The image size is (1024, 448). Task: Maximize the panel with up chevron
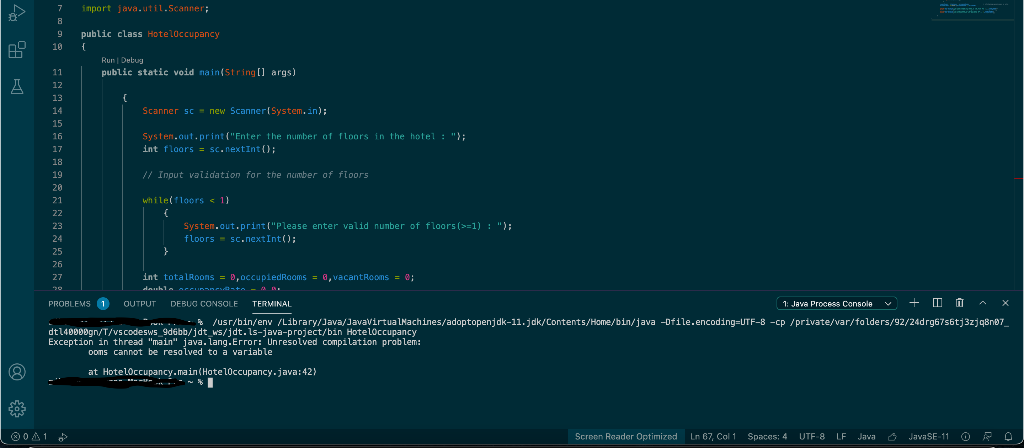coord(982,303)
